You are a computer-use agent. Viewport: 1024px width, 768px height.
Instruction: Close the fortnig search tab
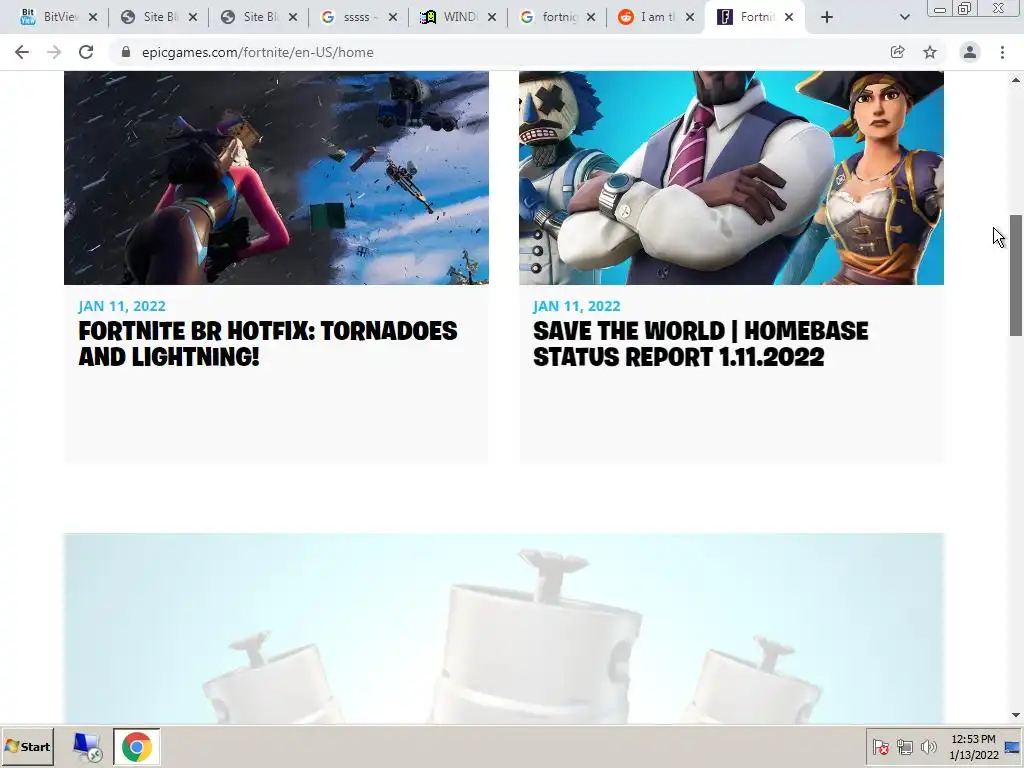591,18
